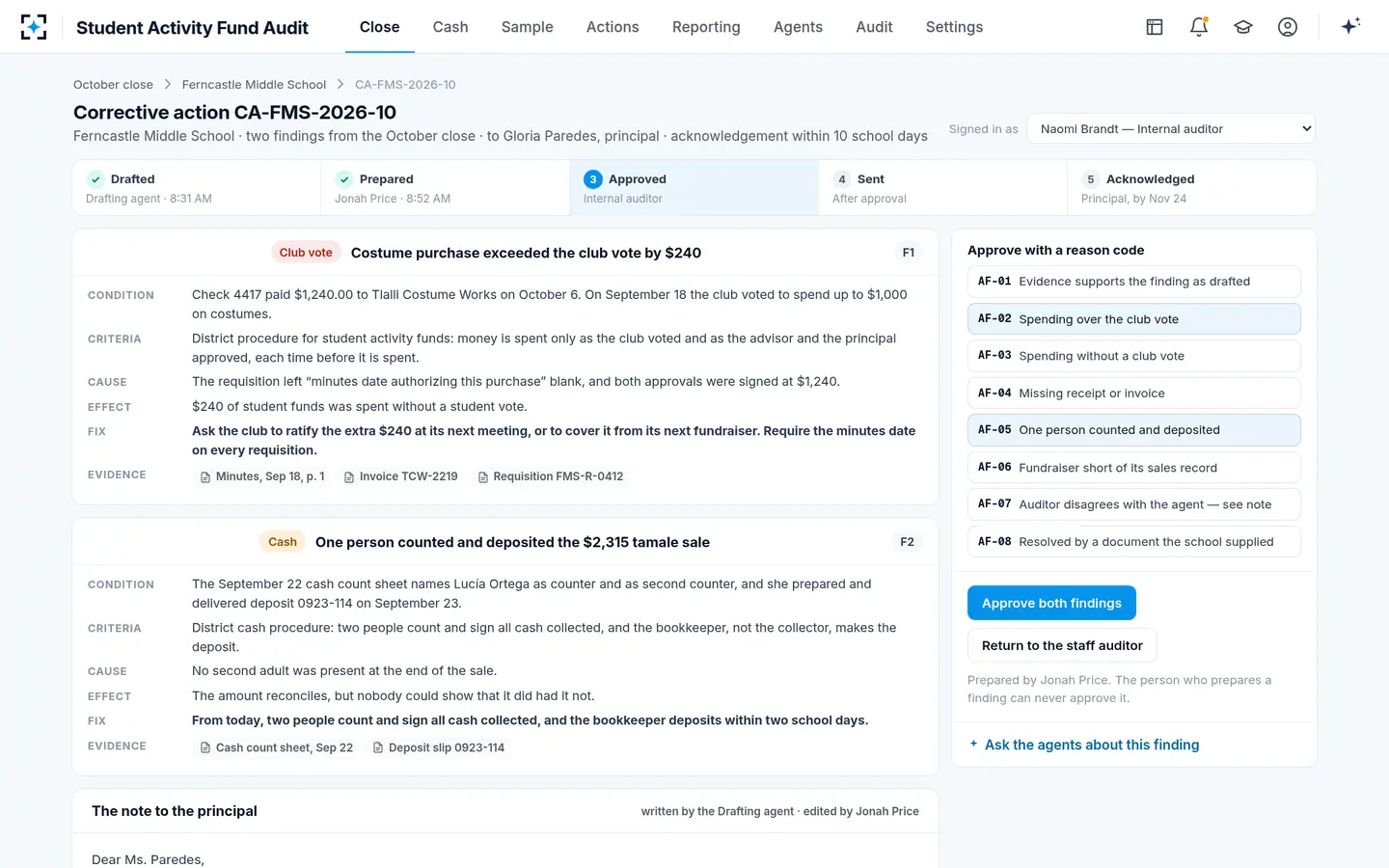The height and width of the screenshot is (868, 1389).
Task: Click Approve both findings
Action: tap(1051, 603)
